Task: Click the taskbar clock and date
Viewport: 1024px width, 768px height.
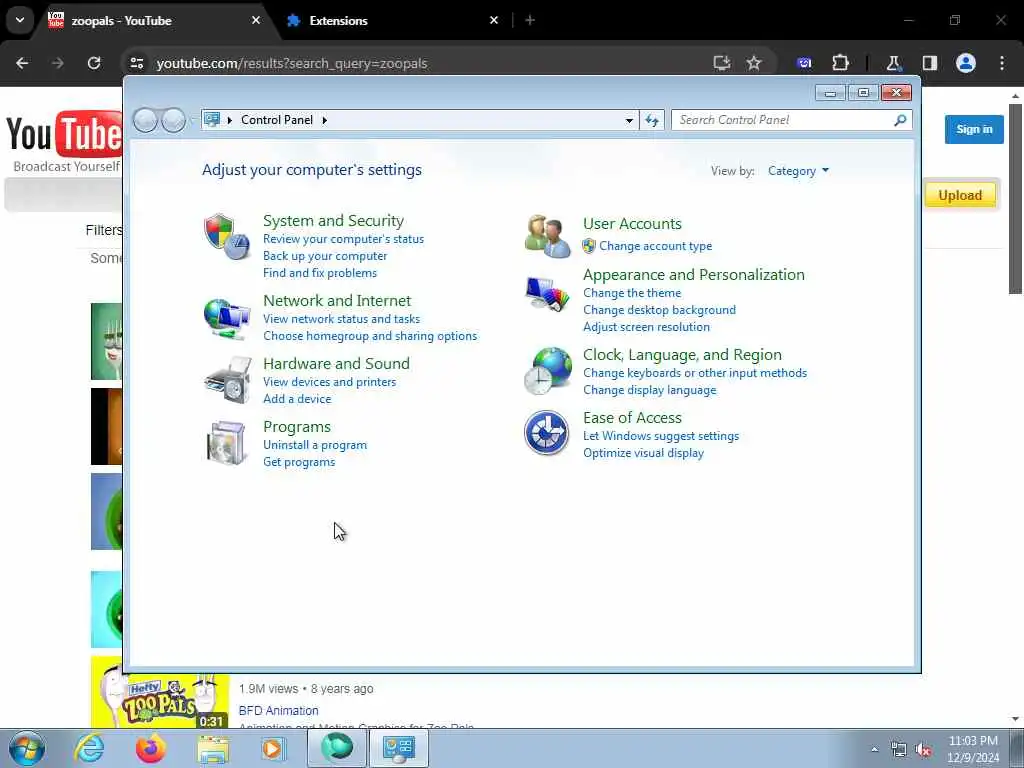Action: pos(973,749)
